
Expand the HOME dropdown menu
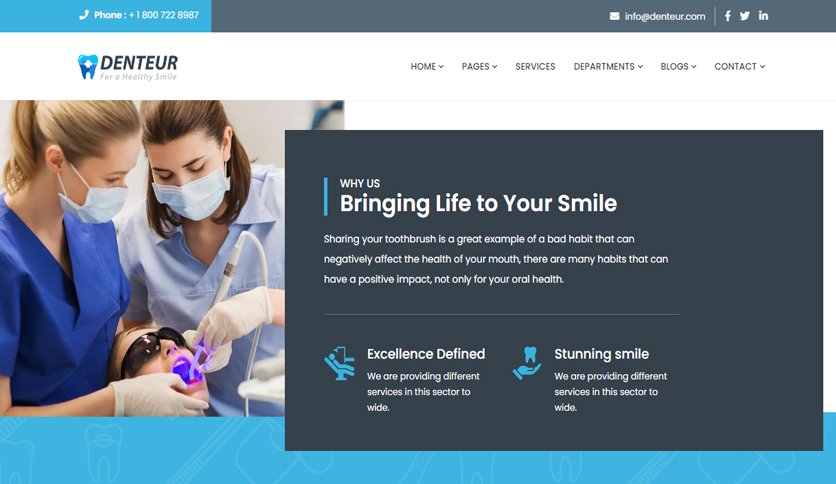(x=427, y=67)
